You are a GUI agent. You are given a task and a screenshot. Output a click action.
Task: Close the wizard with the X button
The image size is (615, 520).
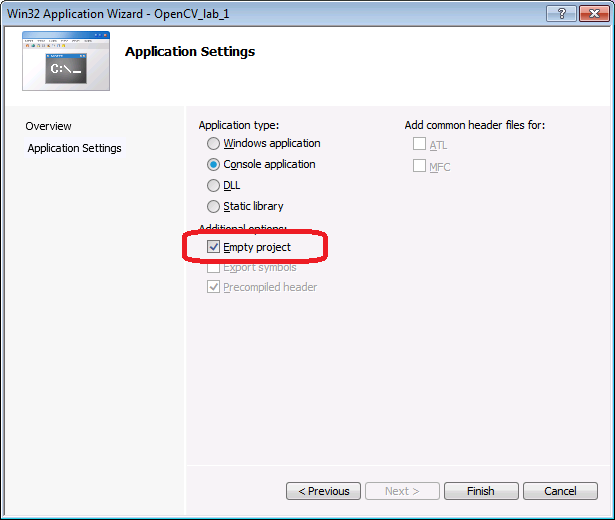[594, 14]
